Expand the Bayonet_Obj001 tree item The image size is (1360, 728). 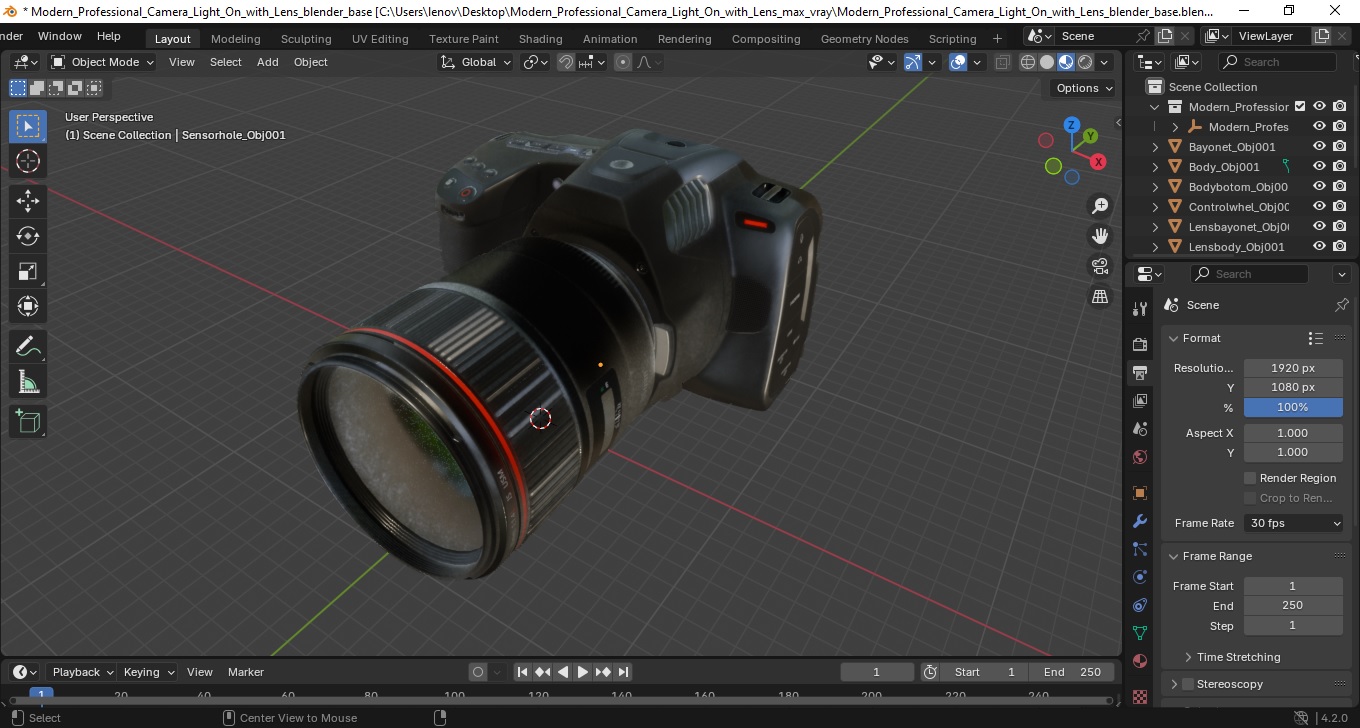pos(1156,147)
